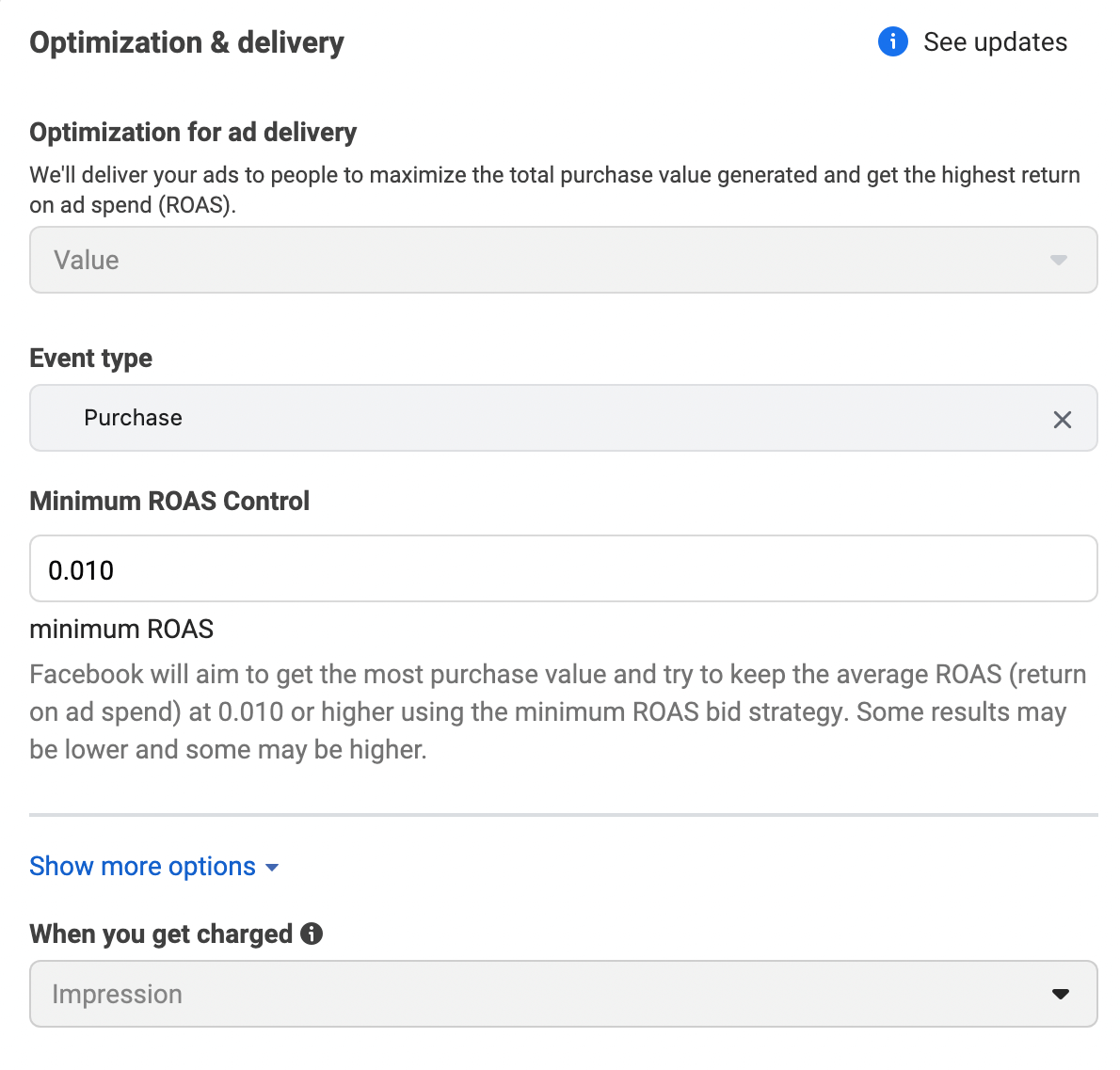
Task: Click the minimum ROAS caption below the input
Action: (x=121, y=629)
